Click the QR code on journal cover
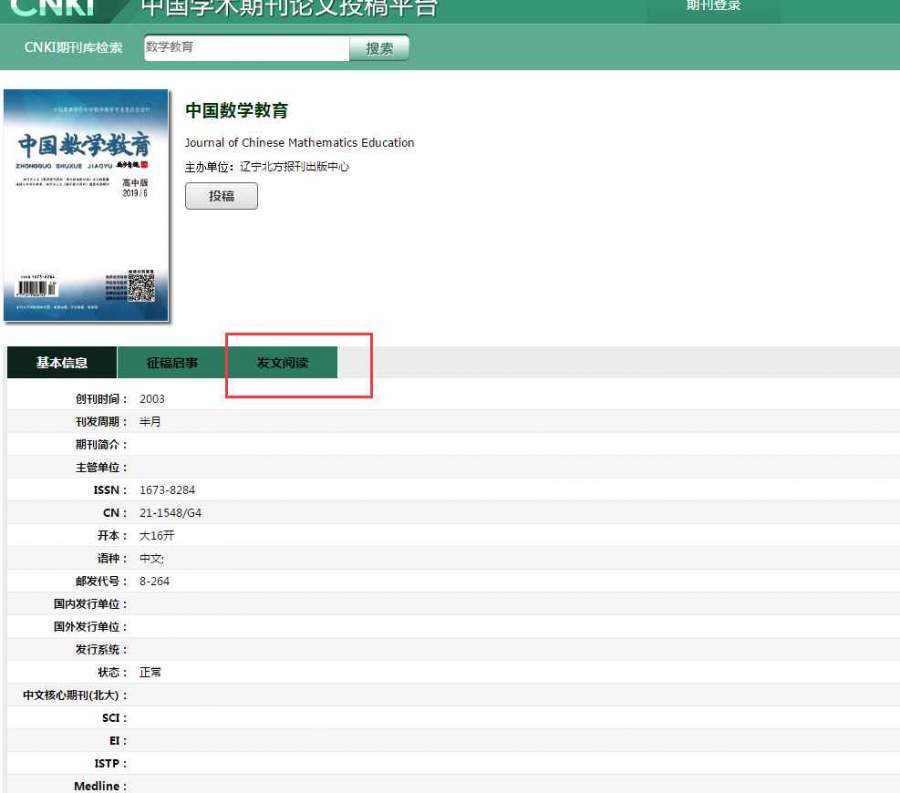Viewport: 900px width, 793px height. pos(142,287)
